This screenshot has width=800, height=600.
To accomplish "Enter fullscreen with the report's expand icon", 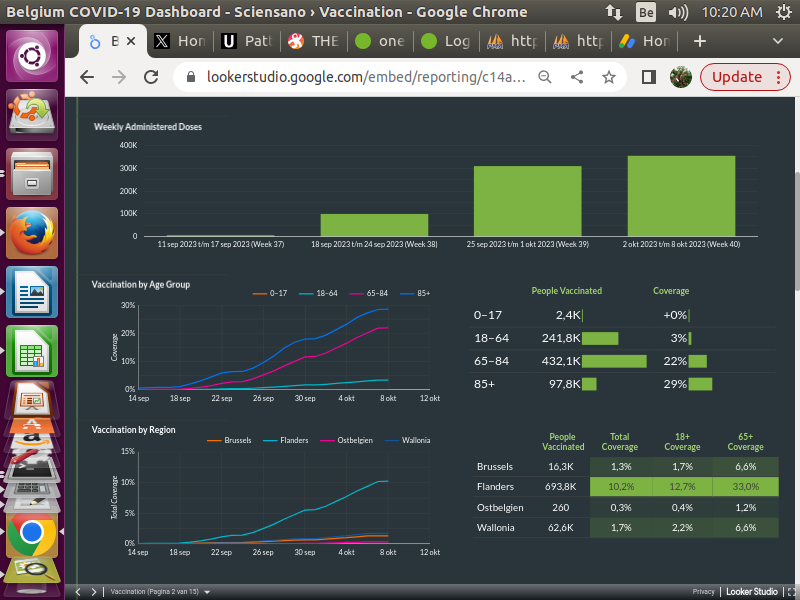I will [791, 591].
